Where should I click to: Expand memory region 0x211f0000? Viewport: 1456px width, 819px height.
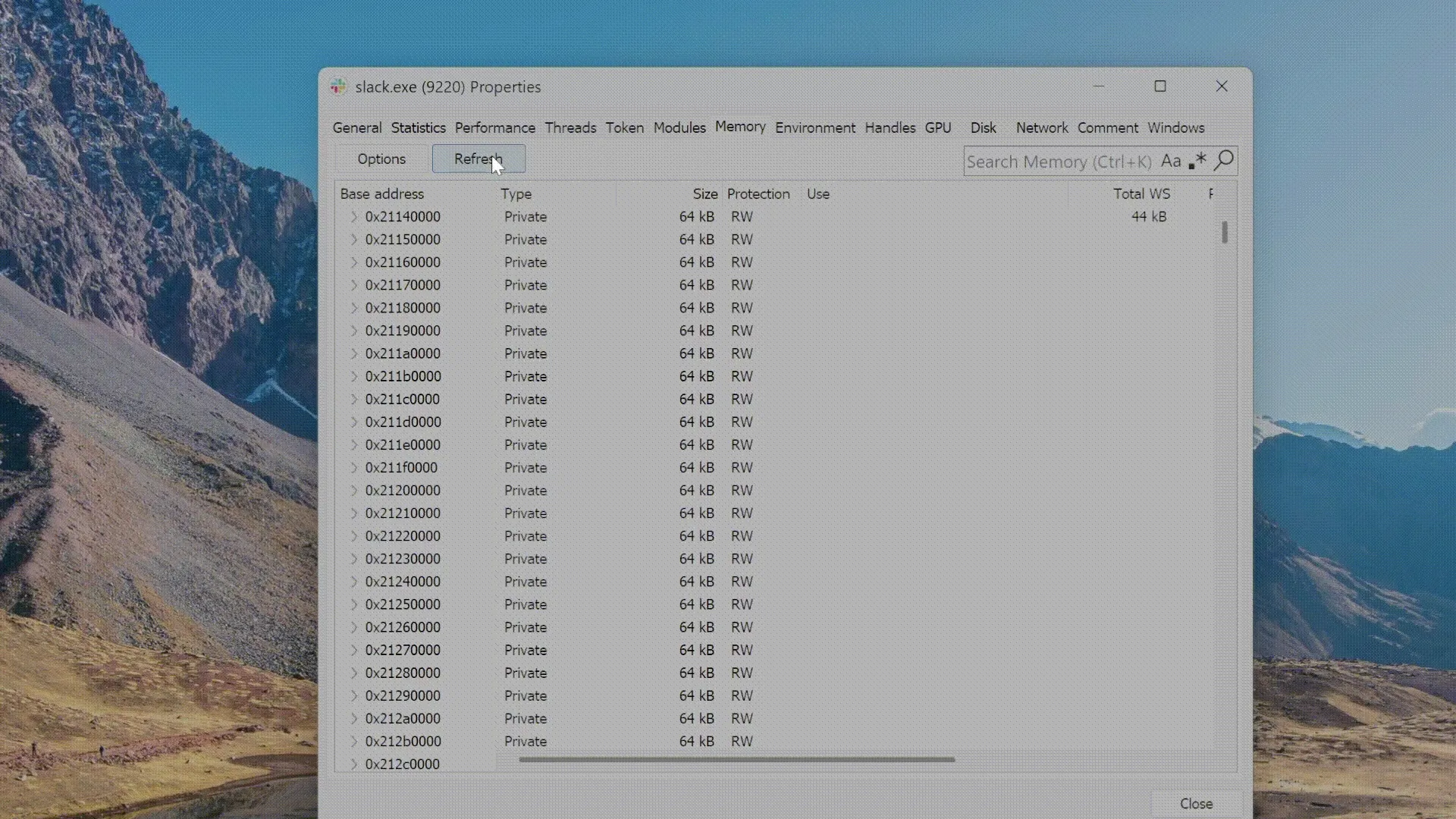353,468
